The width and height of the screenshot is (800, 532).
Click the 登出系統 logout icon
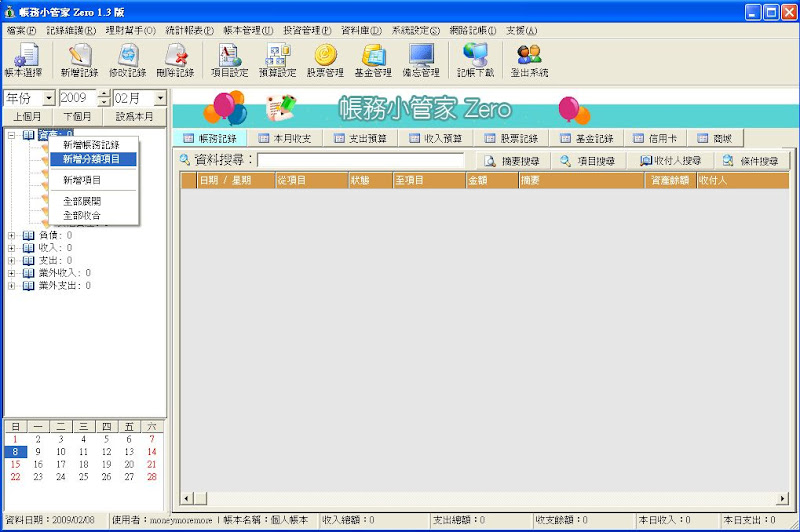(530, 60)
